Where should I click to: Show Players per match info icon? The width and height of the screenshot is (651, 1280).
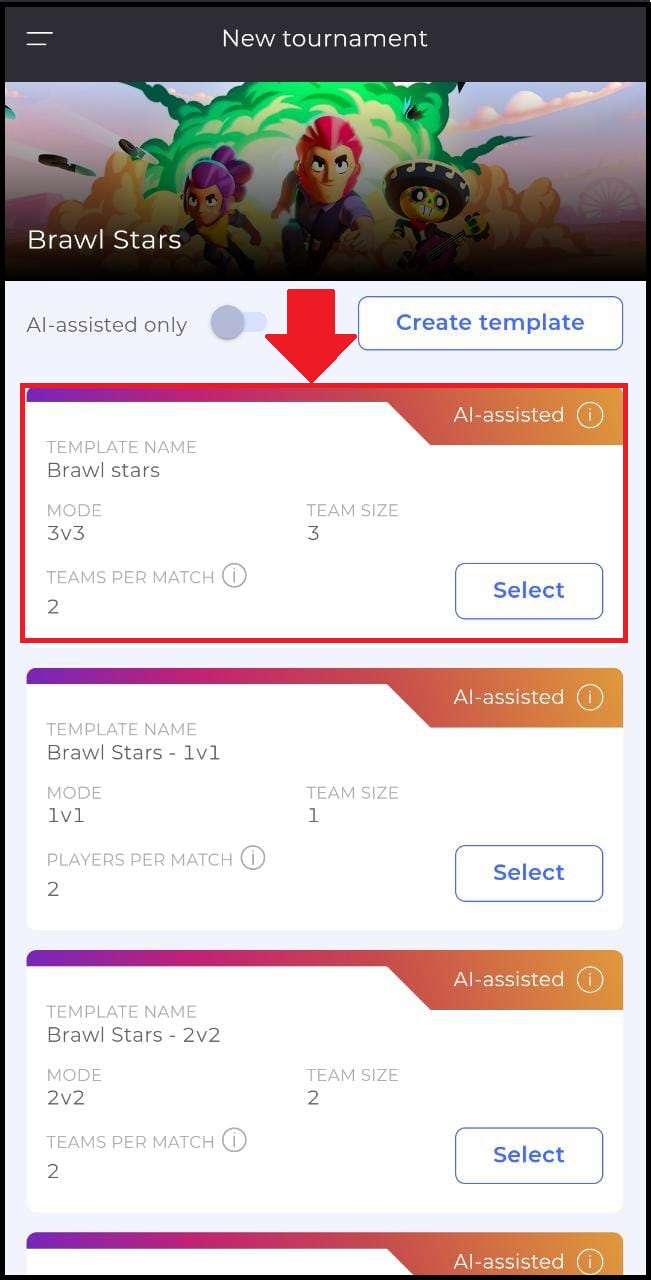(x=253, y=858)
